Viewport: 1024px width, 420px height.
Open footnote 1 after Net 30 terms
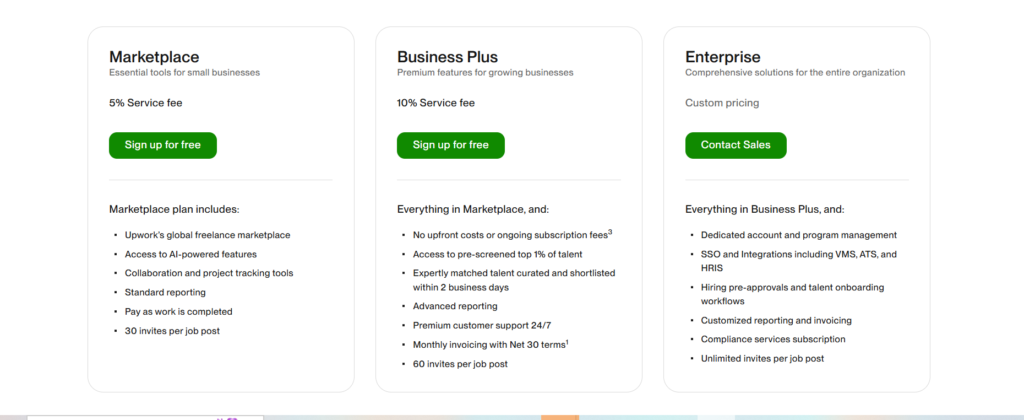567,342
